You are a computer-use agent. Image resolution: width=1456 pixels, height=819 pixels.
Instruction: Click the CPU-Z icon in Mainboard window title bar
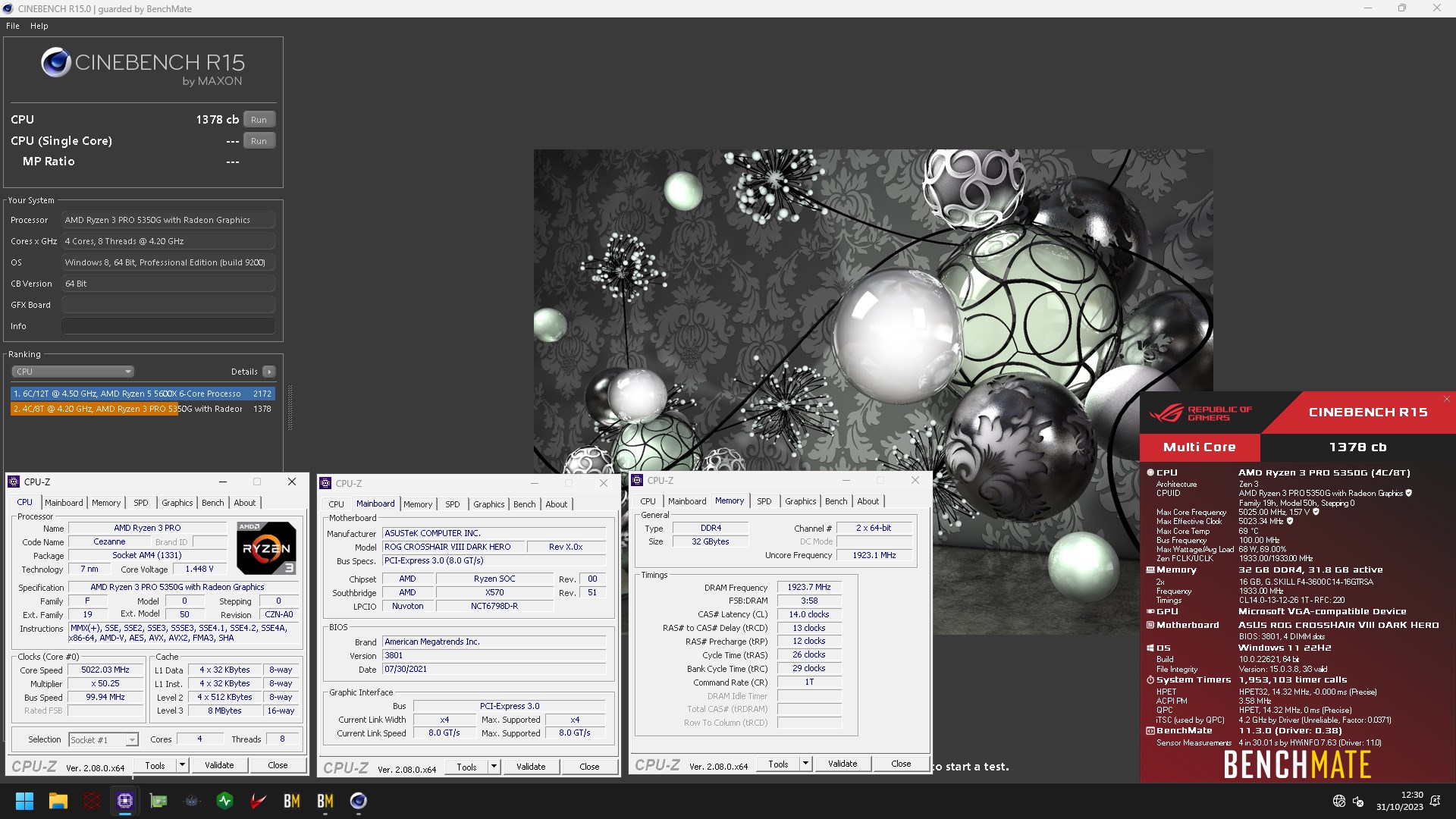click(325, 483)
